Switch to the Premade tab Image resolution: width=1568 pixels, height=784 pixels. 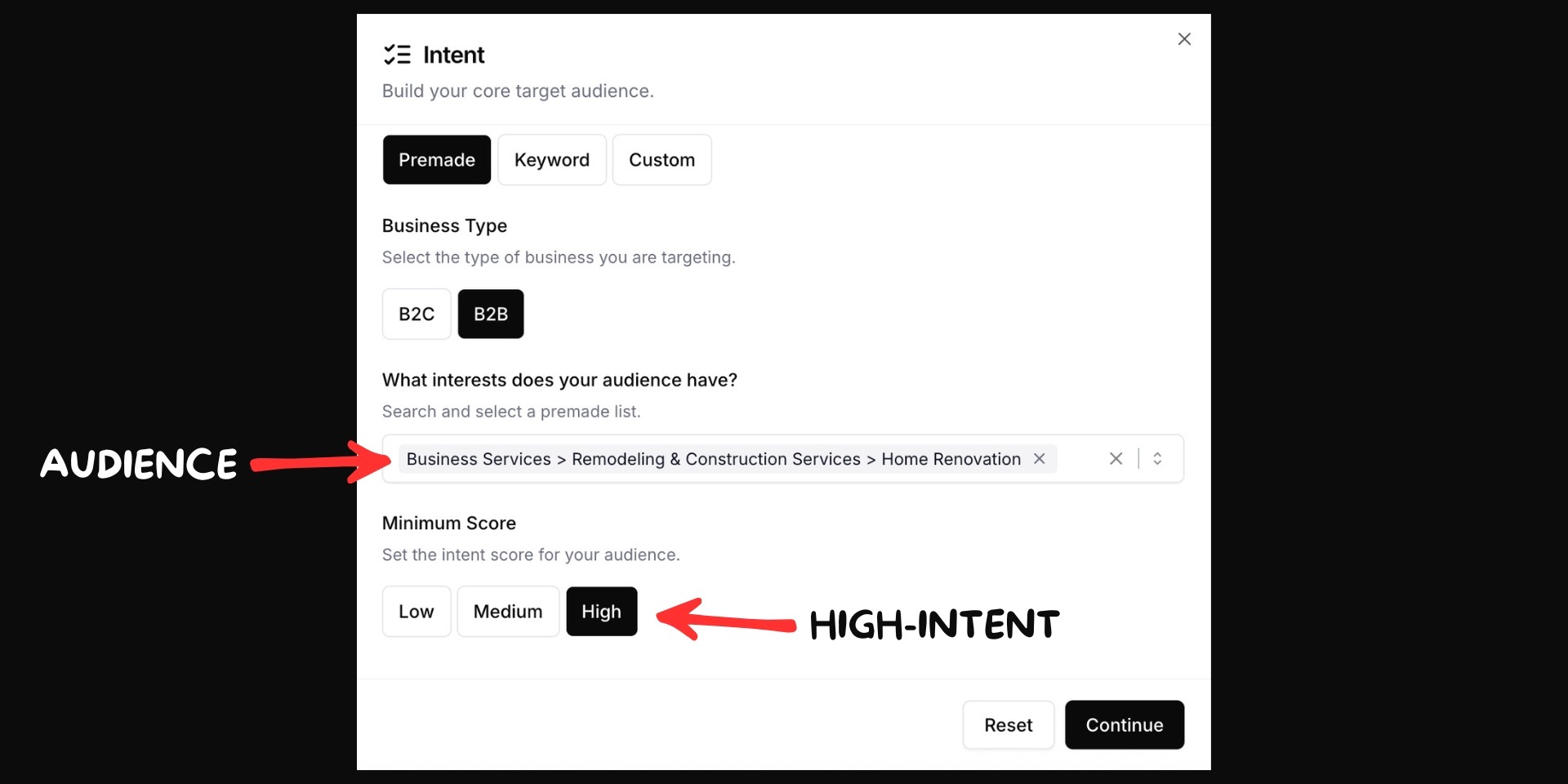(x=437, y=160)
